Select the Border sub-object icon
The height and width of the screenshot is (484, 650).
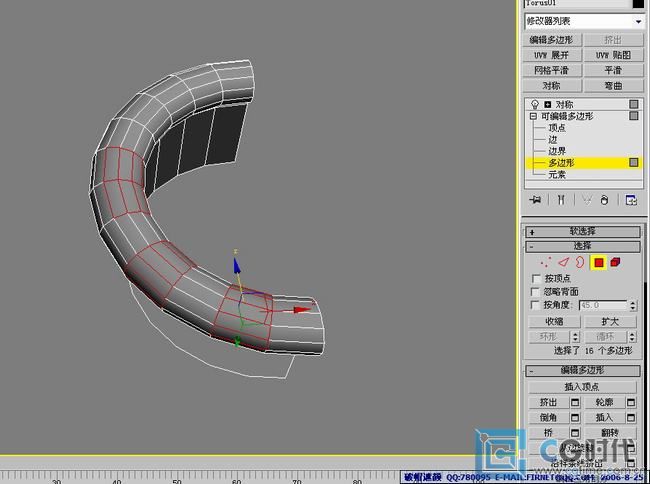[580, 262]
